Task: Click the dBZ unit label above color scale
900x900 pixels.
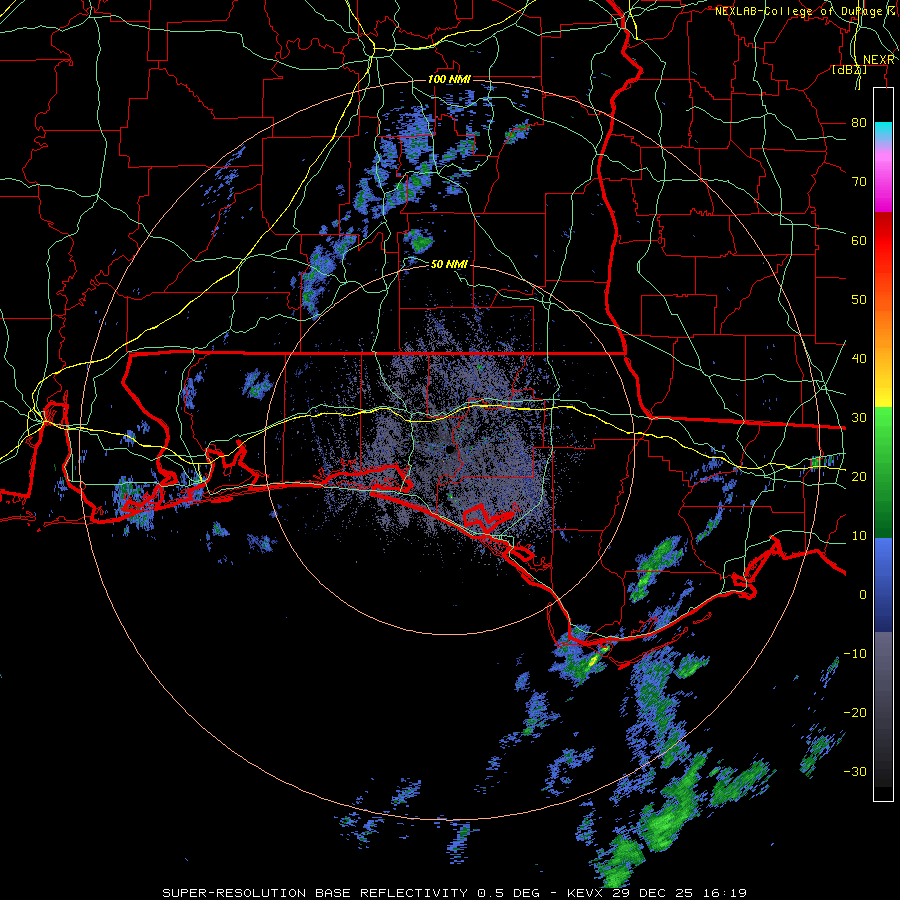Action: [x=849, y=70]
